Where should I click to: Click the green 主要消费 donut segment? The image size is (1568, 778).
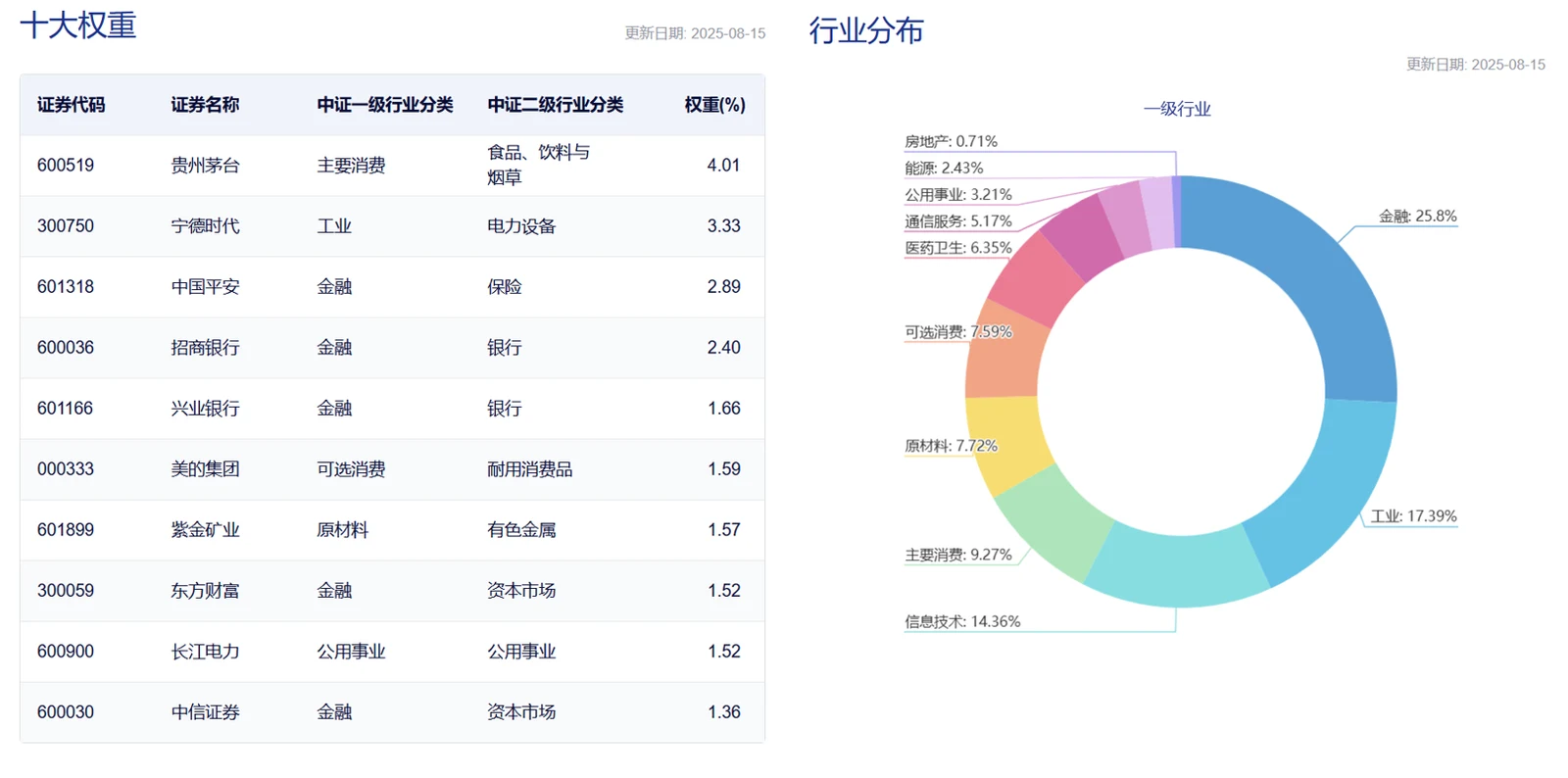pos(1053,521)
